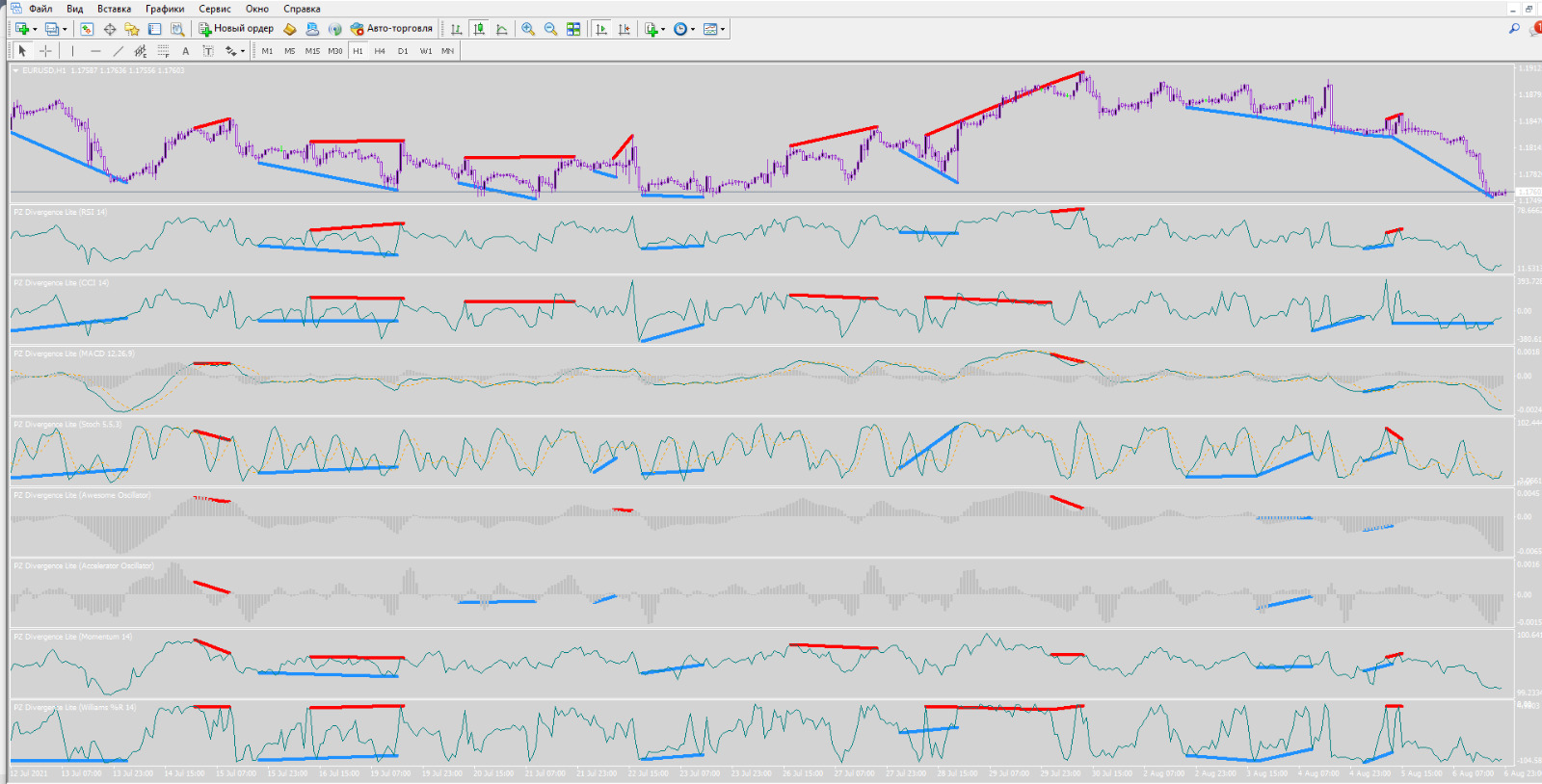Select the Cursor arrow tool
The width and height of the screenshot is (1542, 784).
tap(22, 51)
